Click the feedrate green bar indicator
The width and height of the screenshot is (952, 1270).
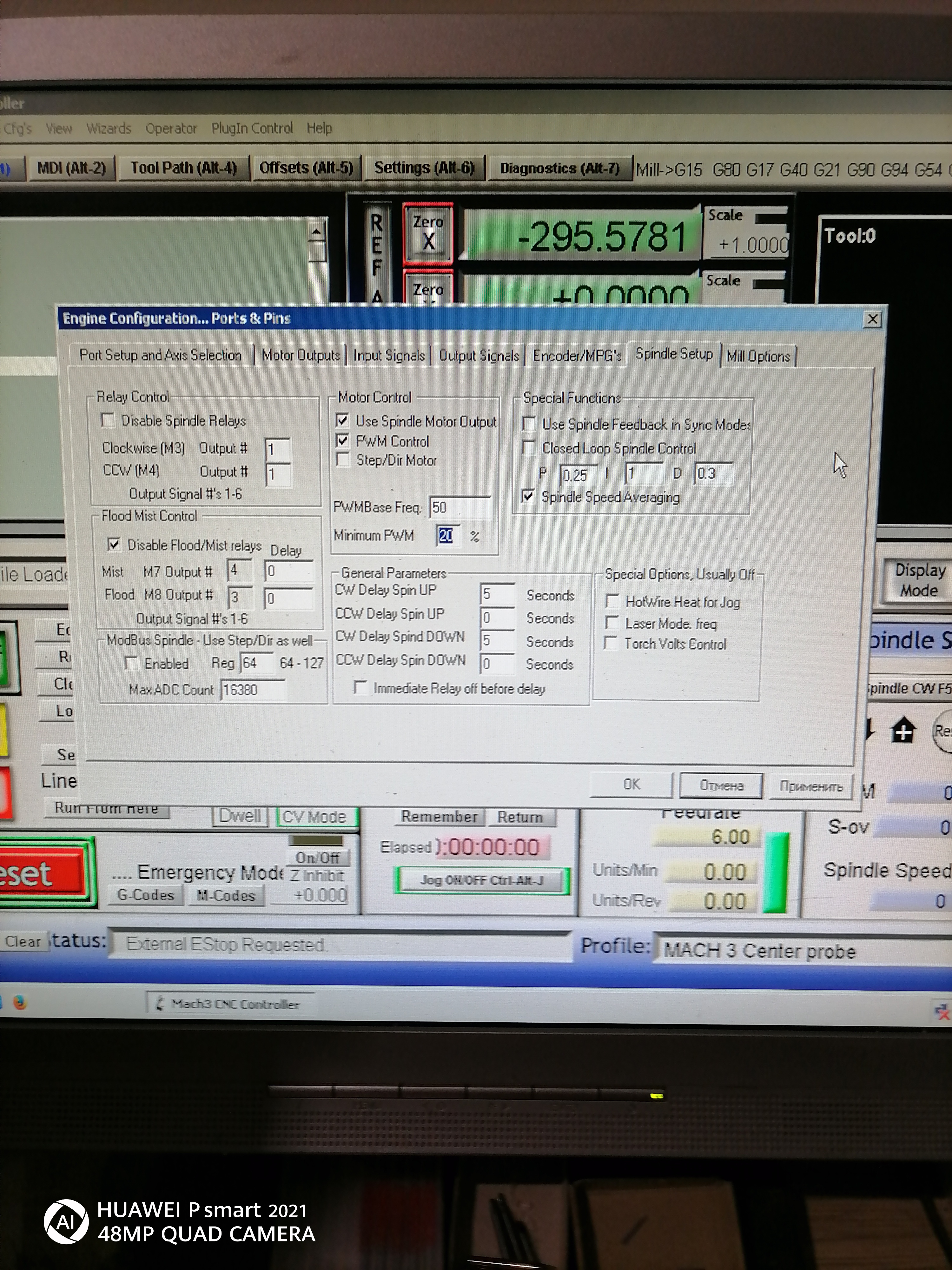click(x=776, y=872)
